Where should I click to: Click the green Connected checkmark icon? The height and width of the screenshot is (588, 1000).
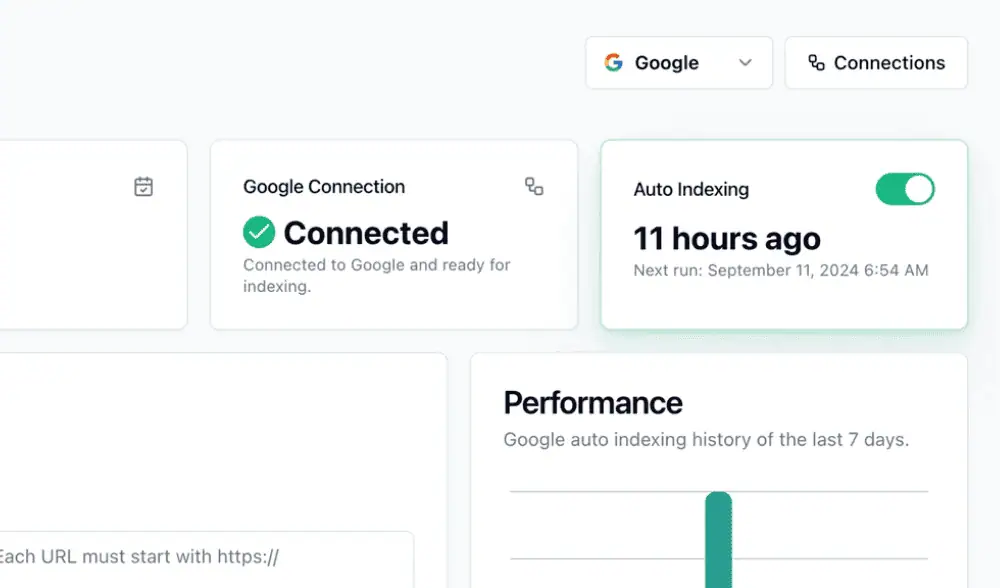point(259,233)
